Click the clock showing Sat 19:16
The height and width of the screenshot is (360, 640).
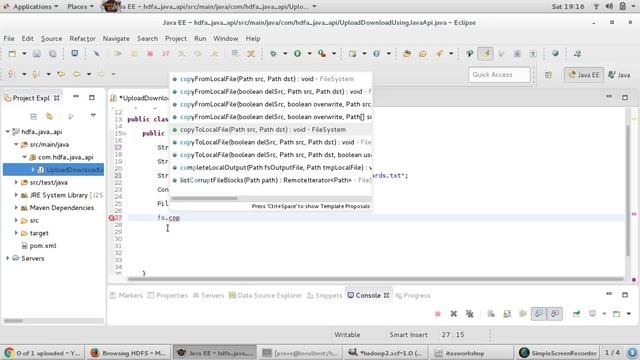point(568,7)
